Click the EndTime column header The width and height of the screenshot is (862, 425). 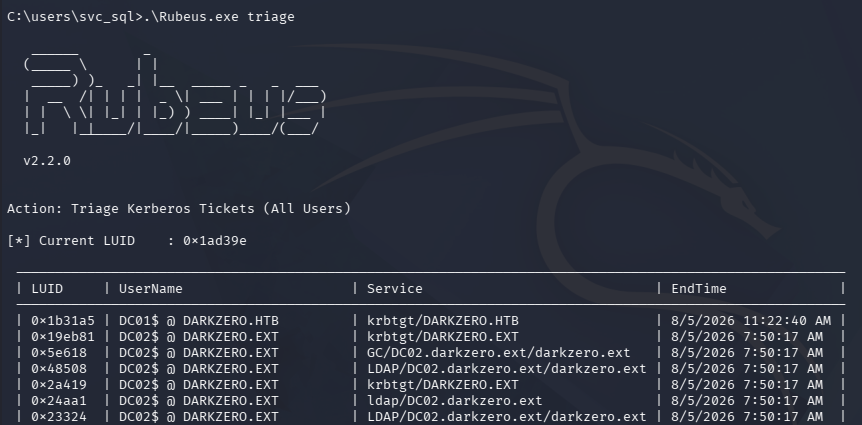699,289
